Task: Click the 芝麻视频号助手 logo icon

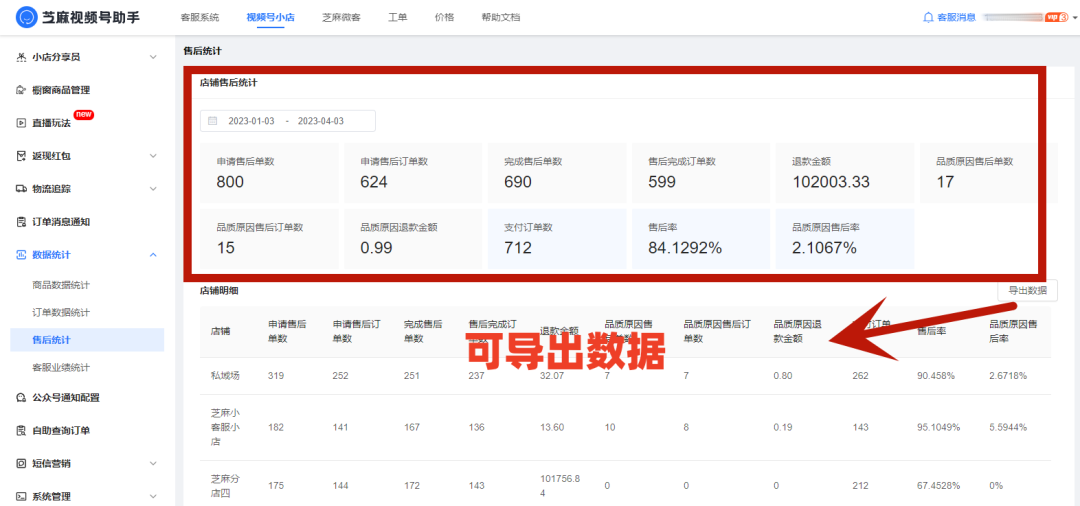Action: tap(25, 17)
